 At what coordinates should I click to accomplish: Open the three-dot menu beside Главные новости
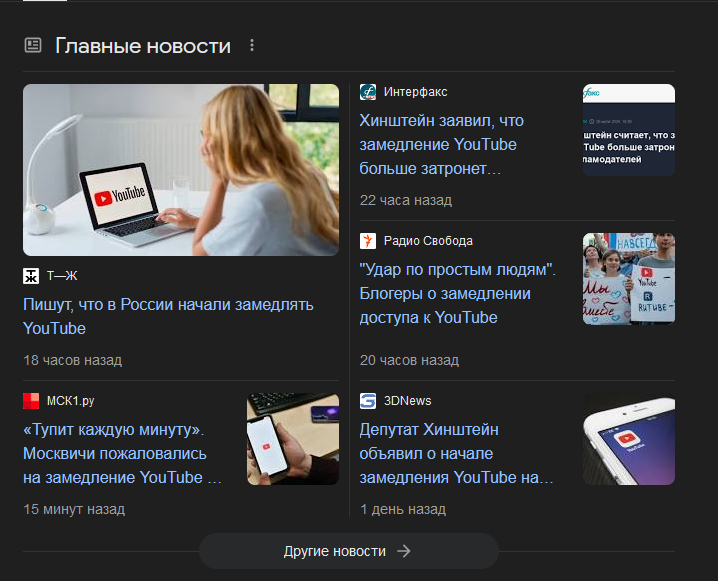pos(251,45)
